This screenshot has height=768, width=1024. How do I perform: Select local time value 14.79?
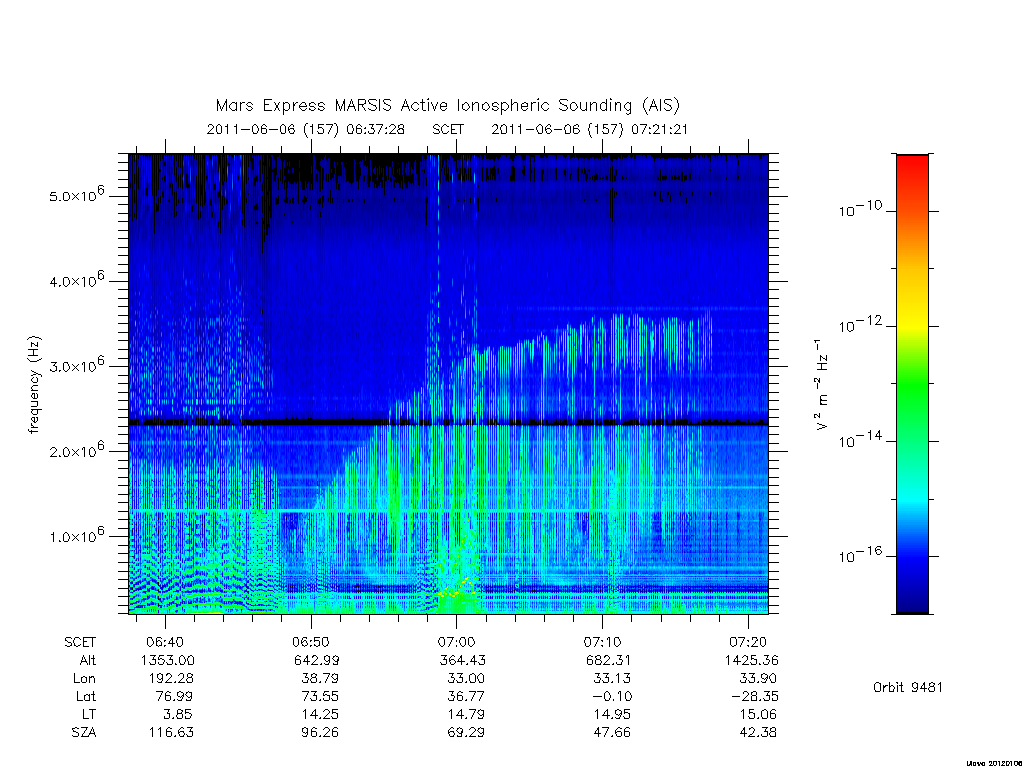(466, 714)
